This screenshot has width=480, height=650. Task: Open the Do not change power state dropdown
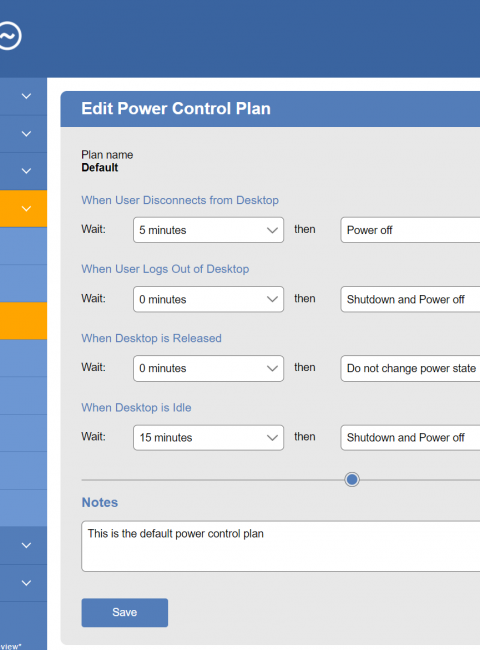tap(410, 368)
